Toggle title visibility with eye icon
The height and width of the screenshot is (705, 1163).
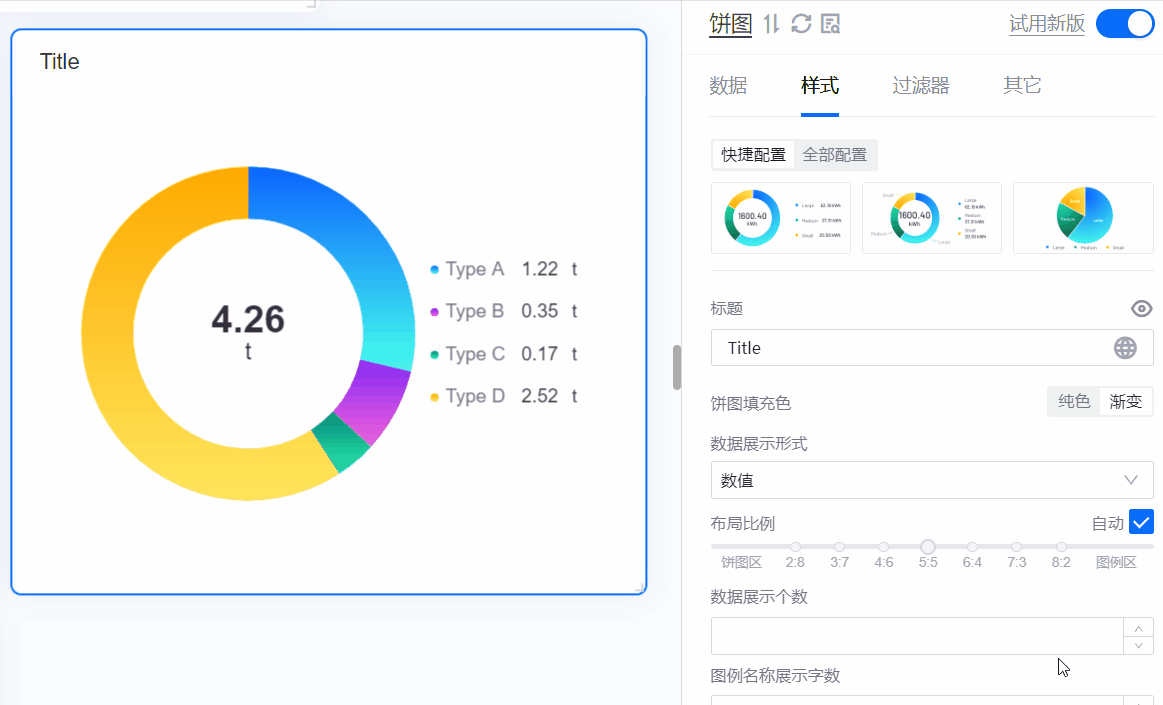(x=1141, y=308)
